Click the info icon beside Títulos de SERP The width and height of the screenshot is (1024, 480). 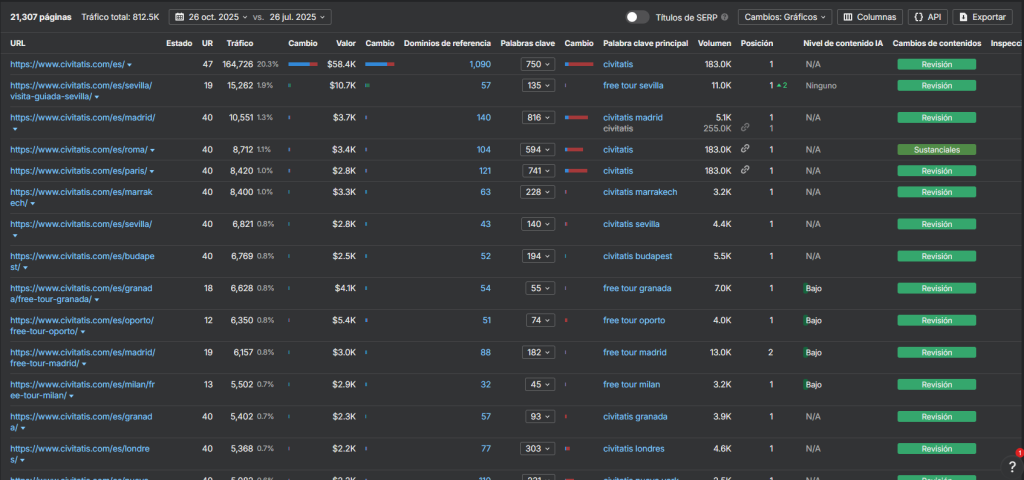724,17
